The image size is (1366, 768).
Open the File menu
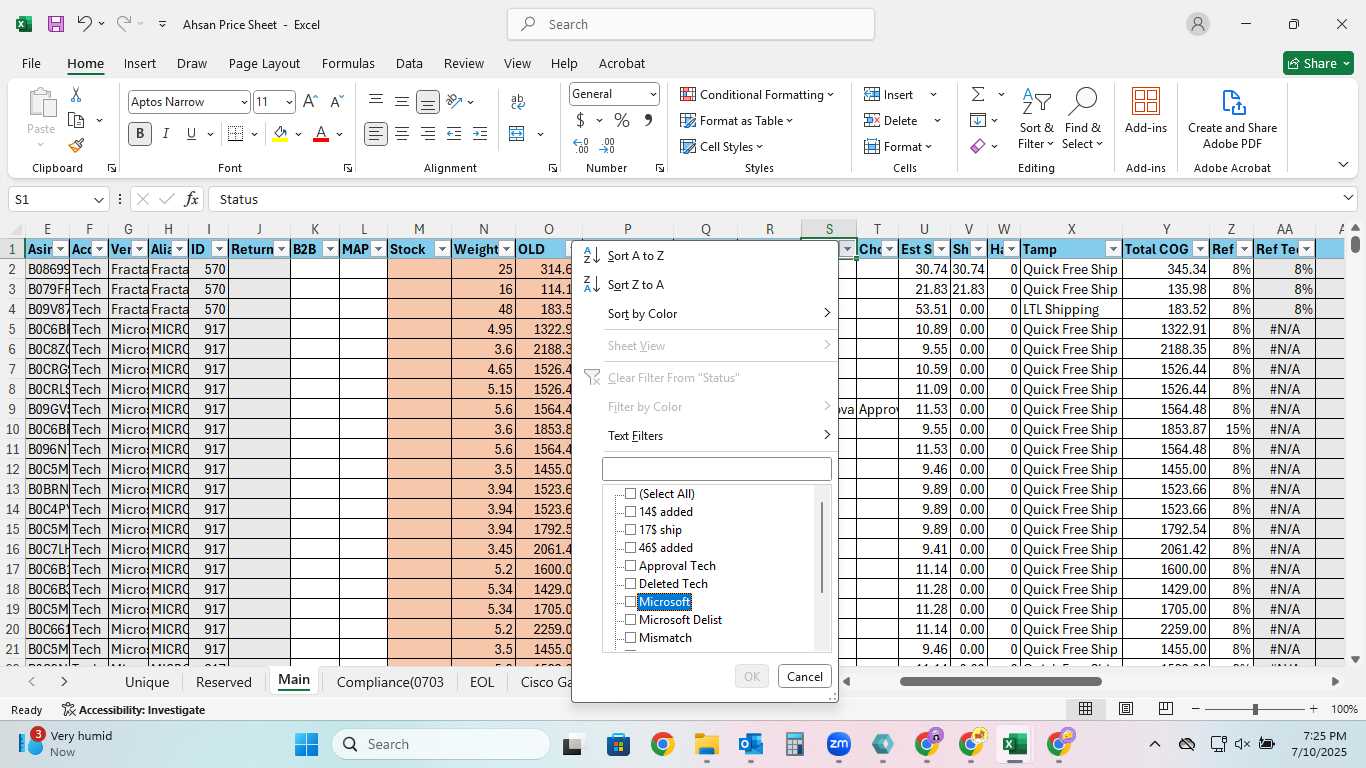tap(31, 63)
